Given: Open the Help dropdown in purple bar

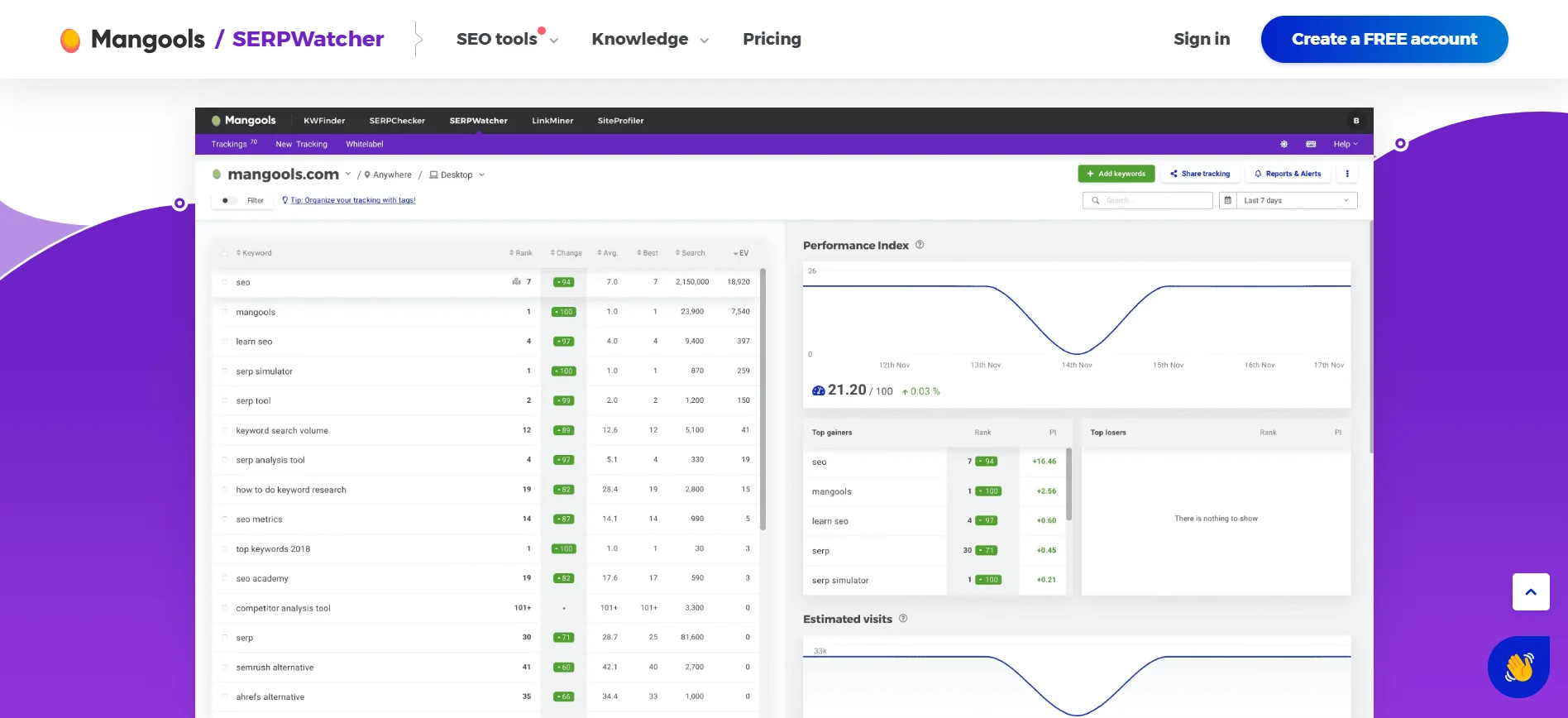Looking at the screenshot, I should coord(1346,144).
